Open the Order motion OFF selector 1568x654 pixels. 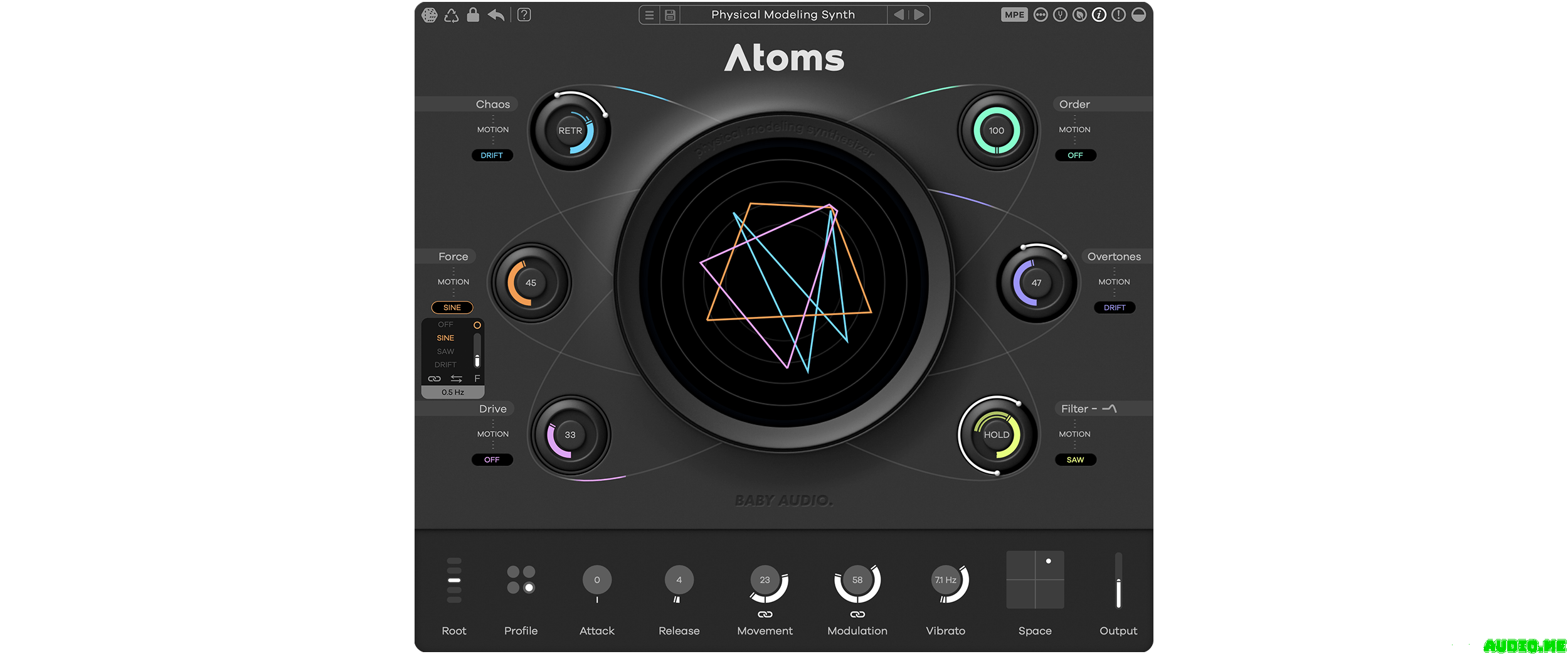[1075, 156]
